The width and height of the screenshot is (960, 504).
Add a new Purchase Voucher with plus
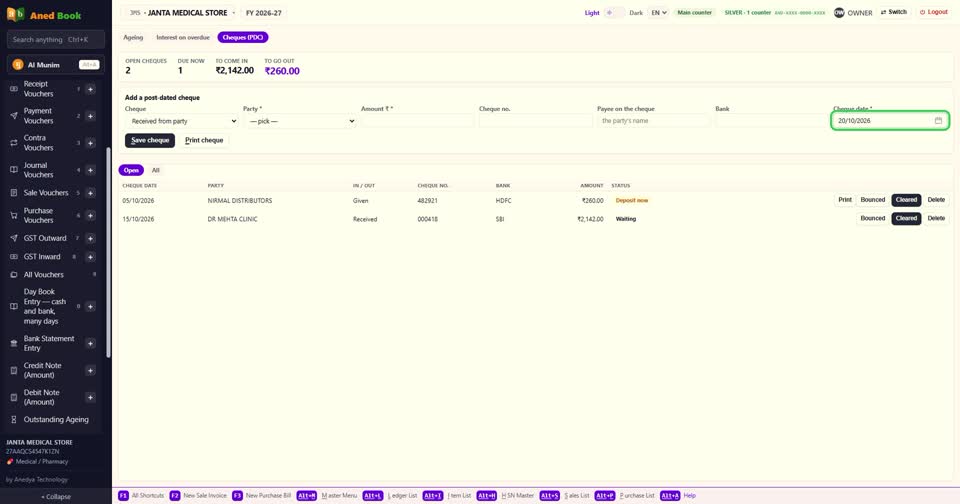(91, 216)
